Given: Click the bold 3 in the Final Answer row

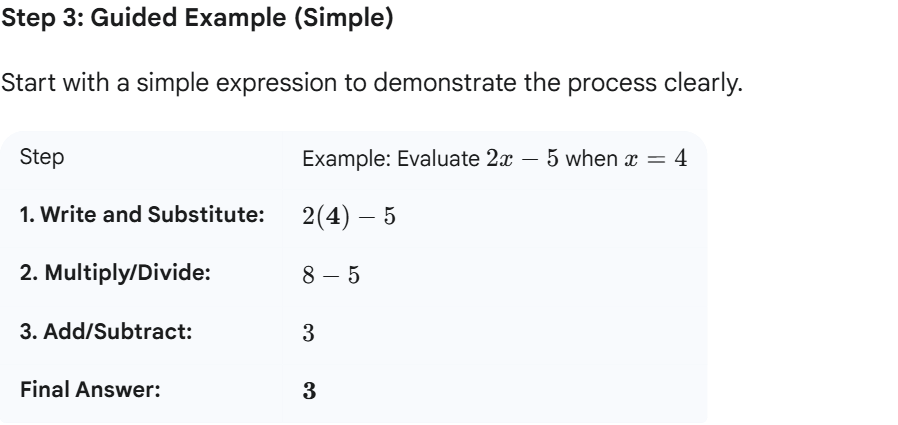Looking at the screenshot, I should coord(309,391).
